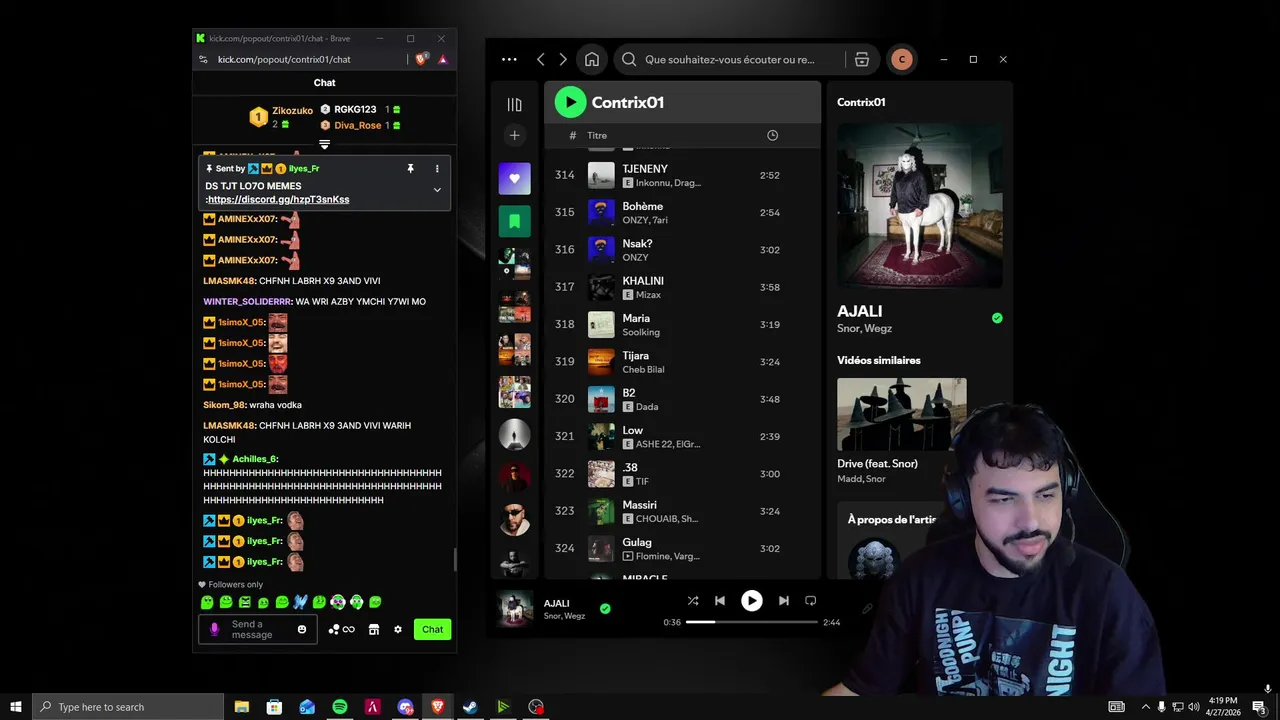
Task: Click the Achilles_6 username in the chat
Action: (x=255, y=459)
